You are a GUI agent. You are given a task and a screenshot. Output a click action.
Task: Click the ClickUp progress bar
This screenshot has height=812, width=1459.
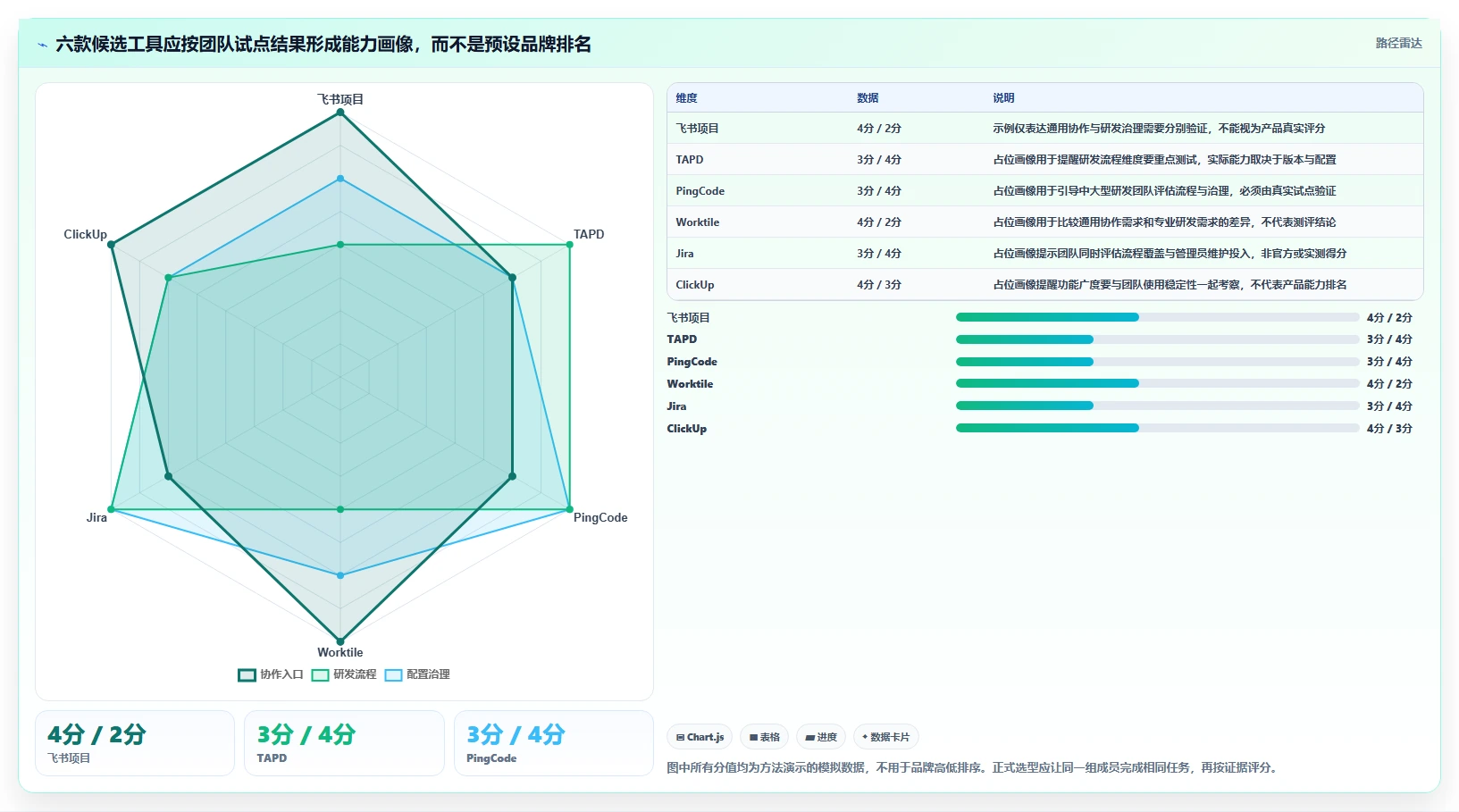point(1157,428)
